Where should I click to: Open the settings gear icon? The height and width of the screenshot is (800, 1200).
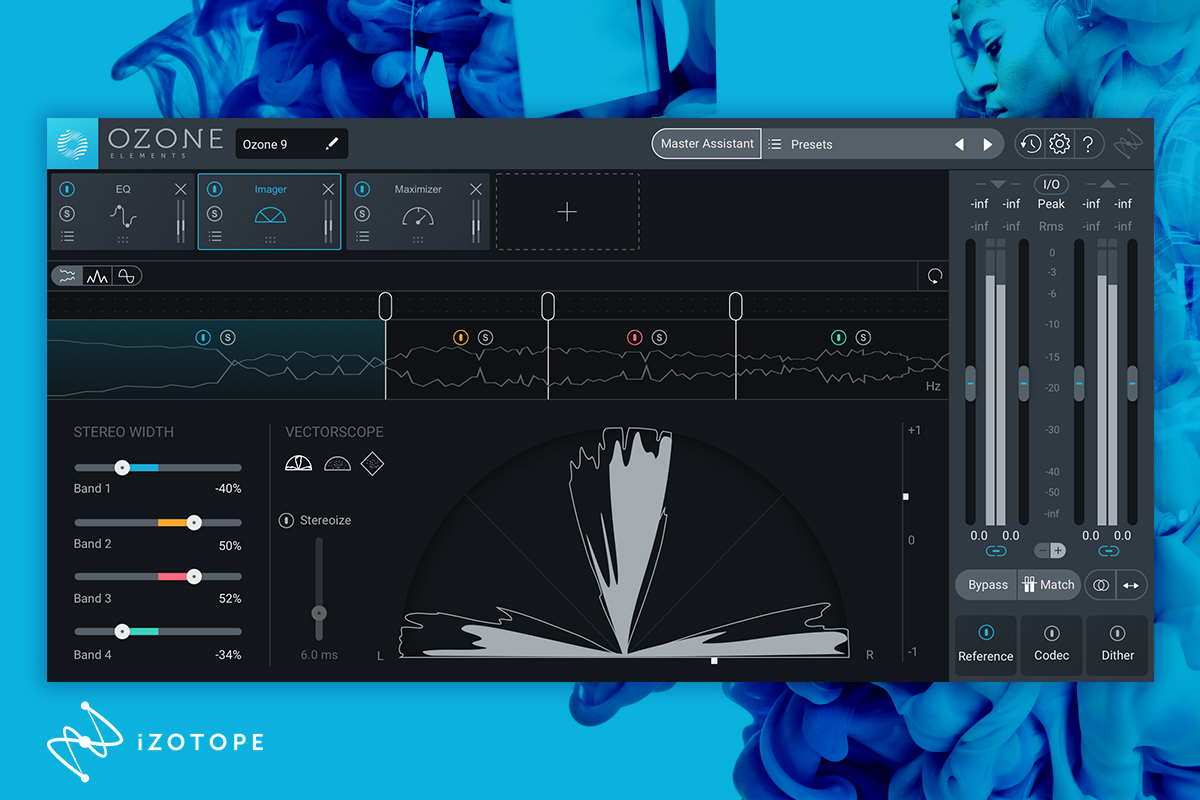pyautogui.click(x=1059, y=144)
